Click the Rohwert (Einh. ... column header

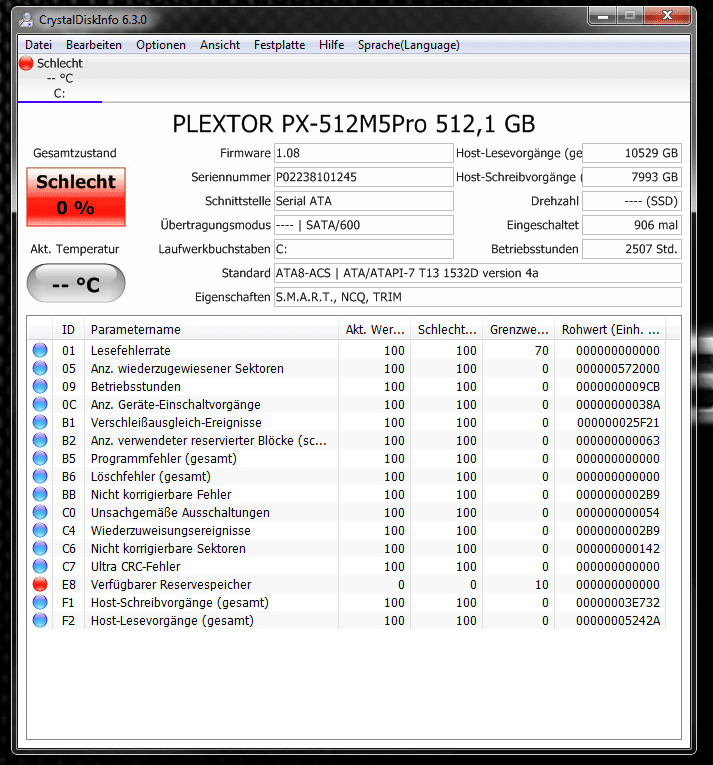tap(610, 329)
